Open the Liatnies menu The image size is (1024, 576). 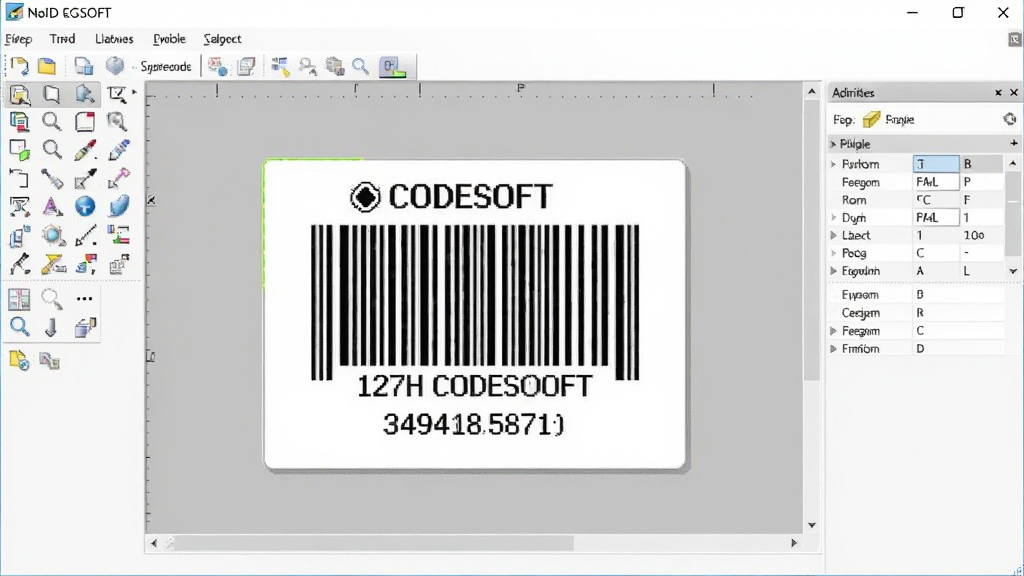pos(114,39)
